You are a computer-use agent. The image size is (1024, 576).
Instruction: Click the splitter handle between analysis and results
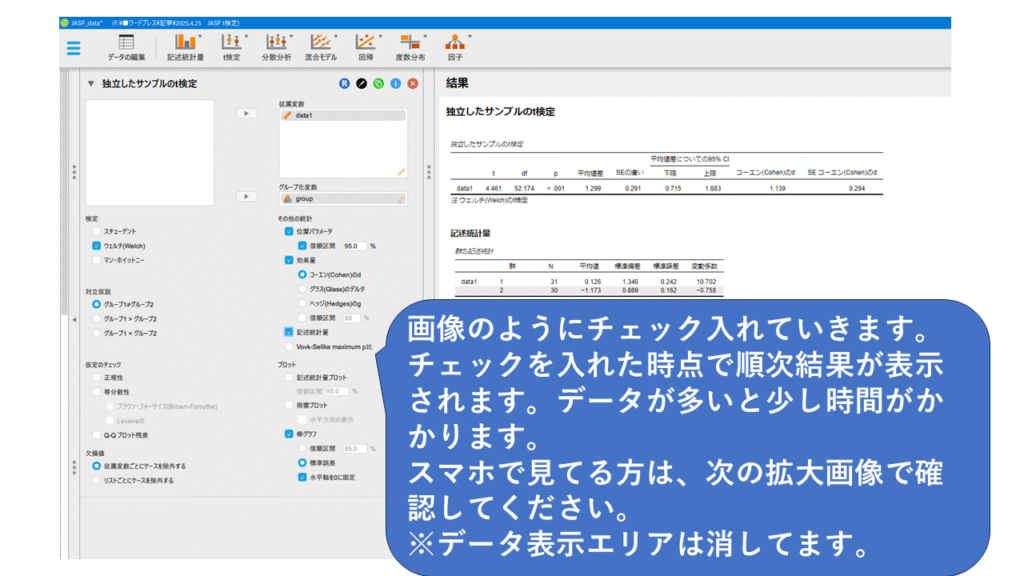point(428,172)
